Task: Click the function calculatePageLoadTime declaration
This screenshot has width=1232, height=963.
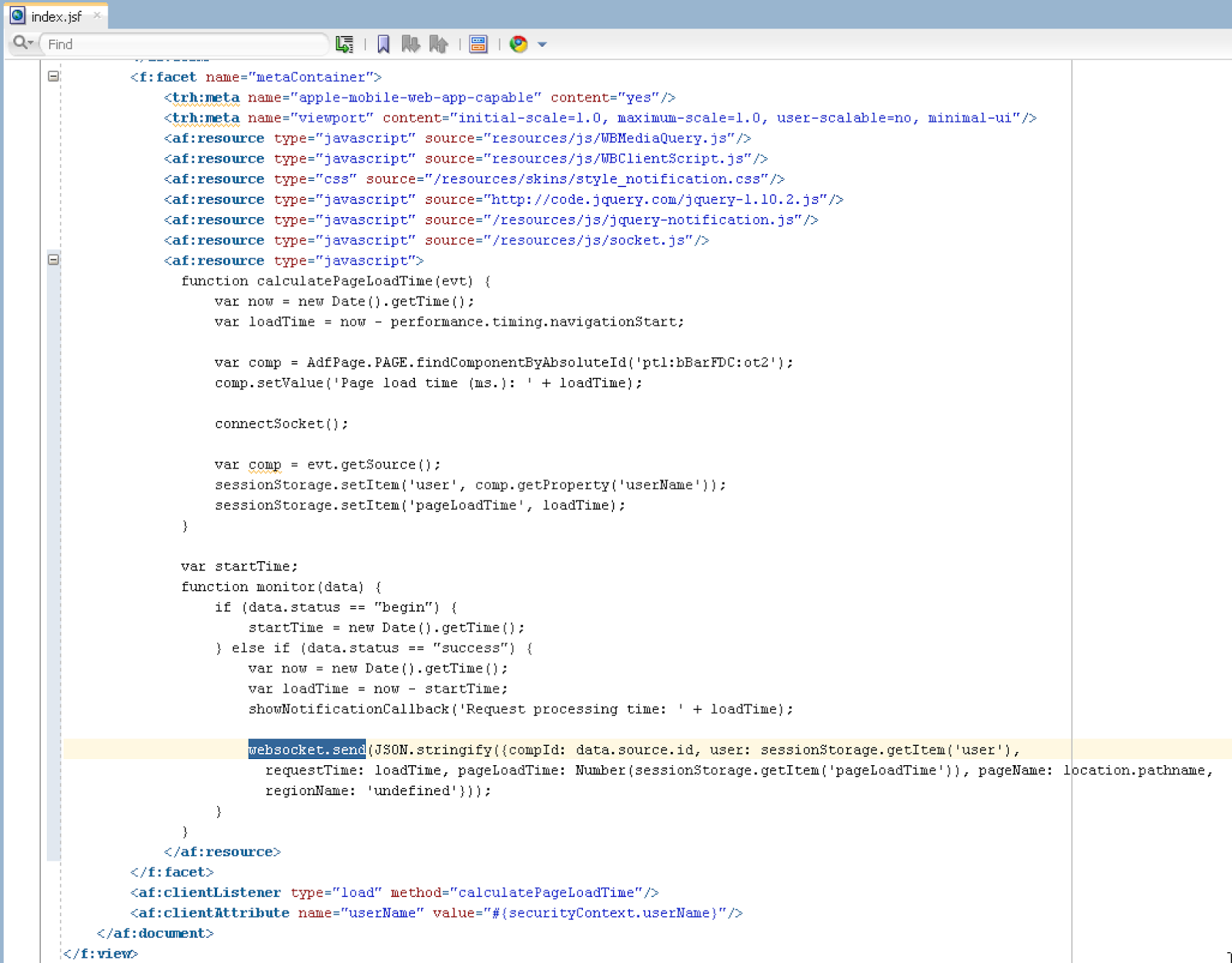Action: tap(336, 281)
